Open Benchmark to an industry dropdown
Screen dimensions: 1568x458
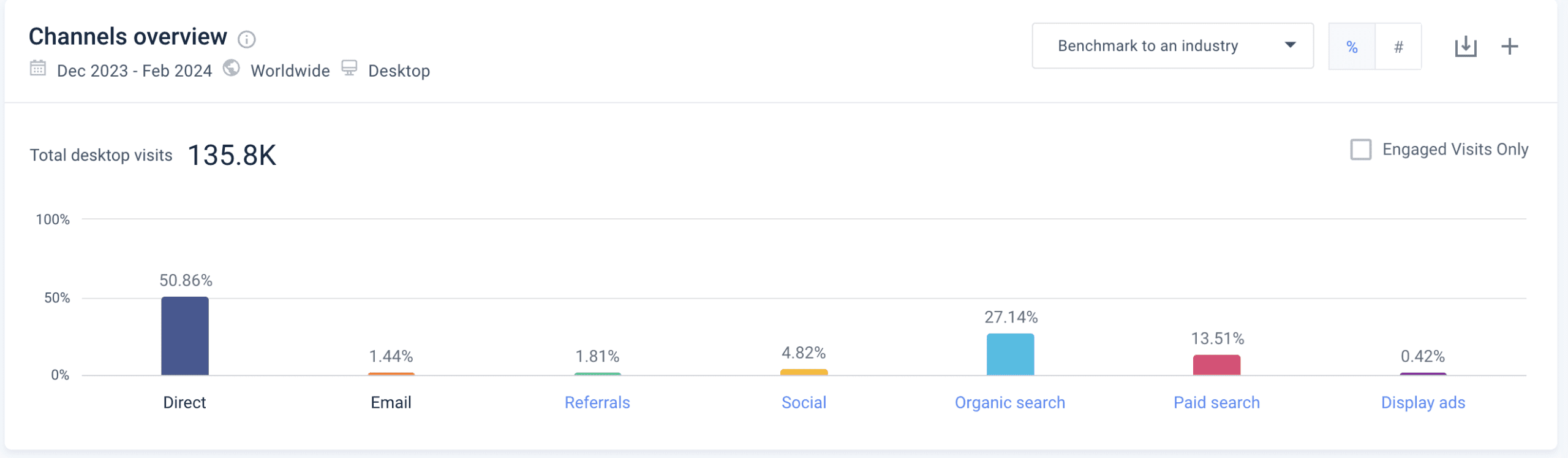click(1172, 46)
